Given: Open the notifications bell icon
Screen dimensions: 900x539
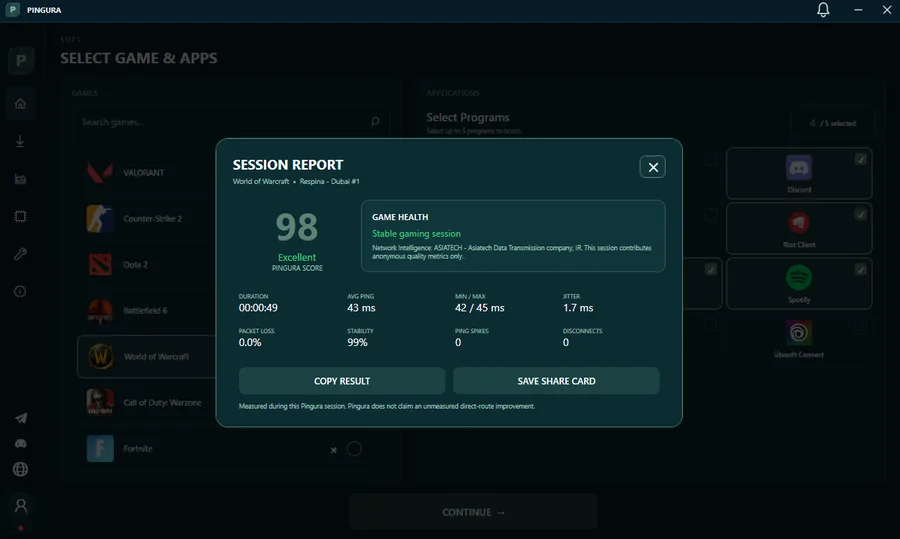Looking at the screenshot, I should [823, 10].
